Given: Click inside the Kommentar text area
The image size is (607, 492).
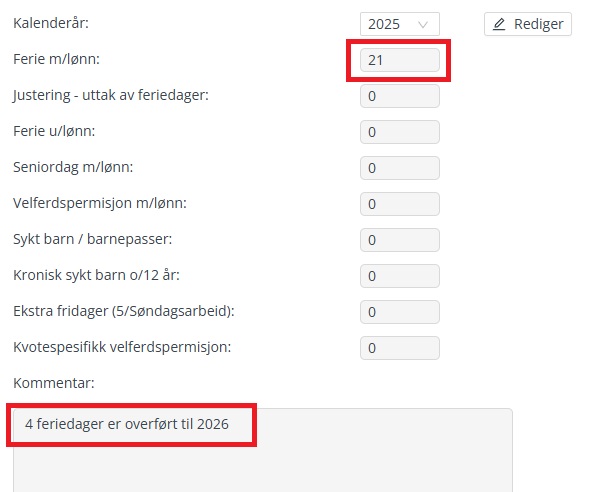Looking at the screenshot, I should click(x=262, y=460).
